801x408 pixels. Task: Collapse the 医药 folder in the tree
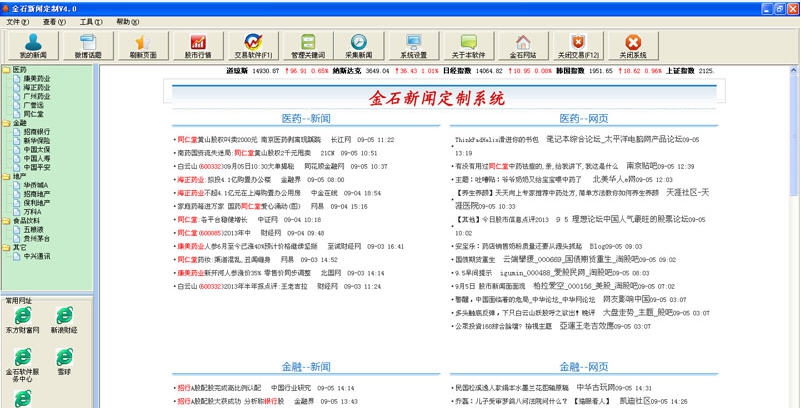point(6,69)
